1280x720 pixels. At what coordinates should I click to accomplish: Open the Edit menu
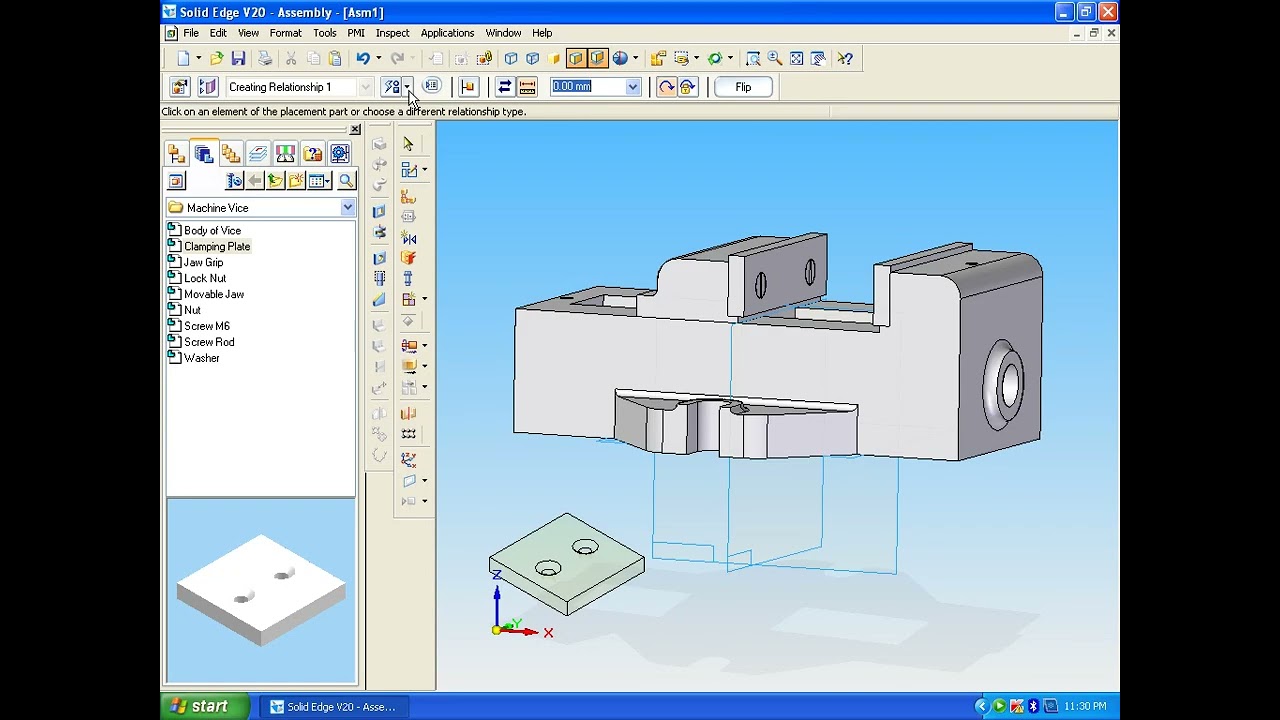click(x=218, y=33)
